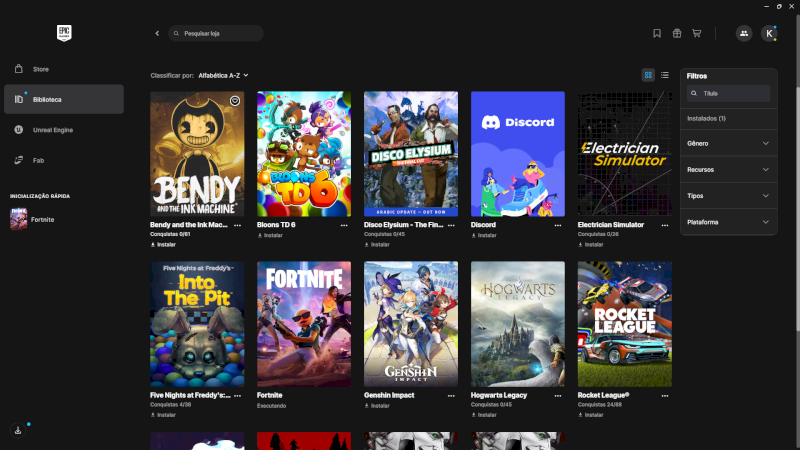Open the Biblioteca section

click(64, 99)
